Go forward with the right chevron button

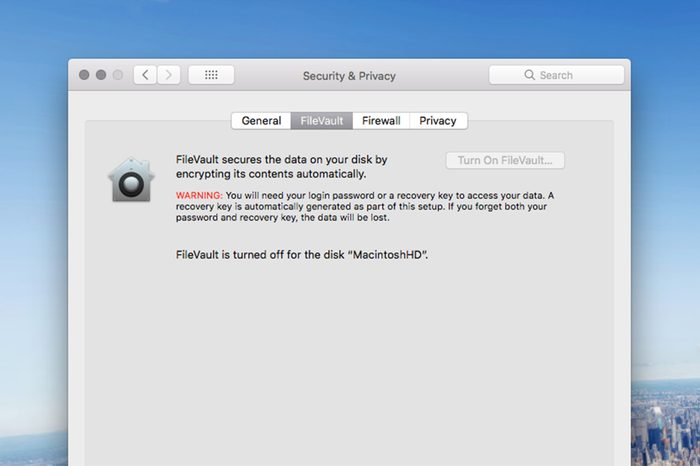pyautogui.click(x=168, y=75)
